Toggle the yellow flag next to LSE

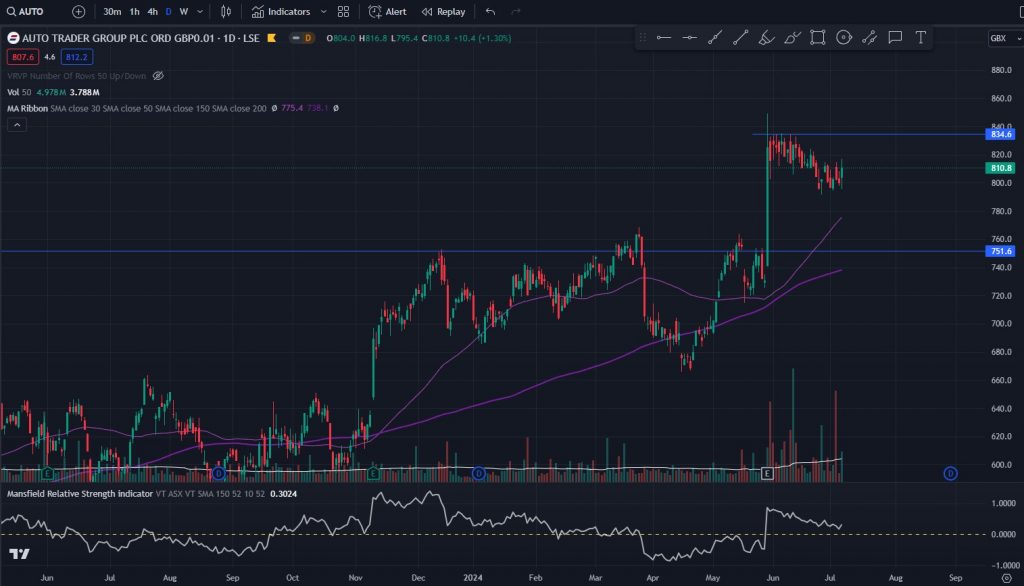click(272, 38)
